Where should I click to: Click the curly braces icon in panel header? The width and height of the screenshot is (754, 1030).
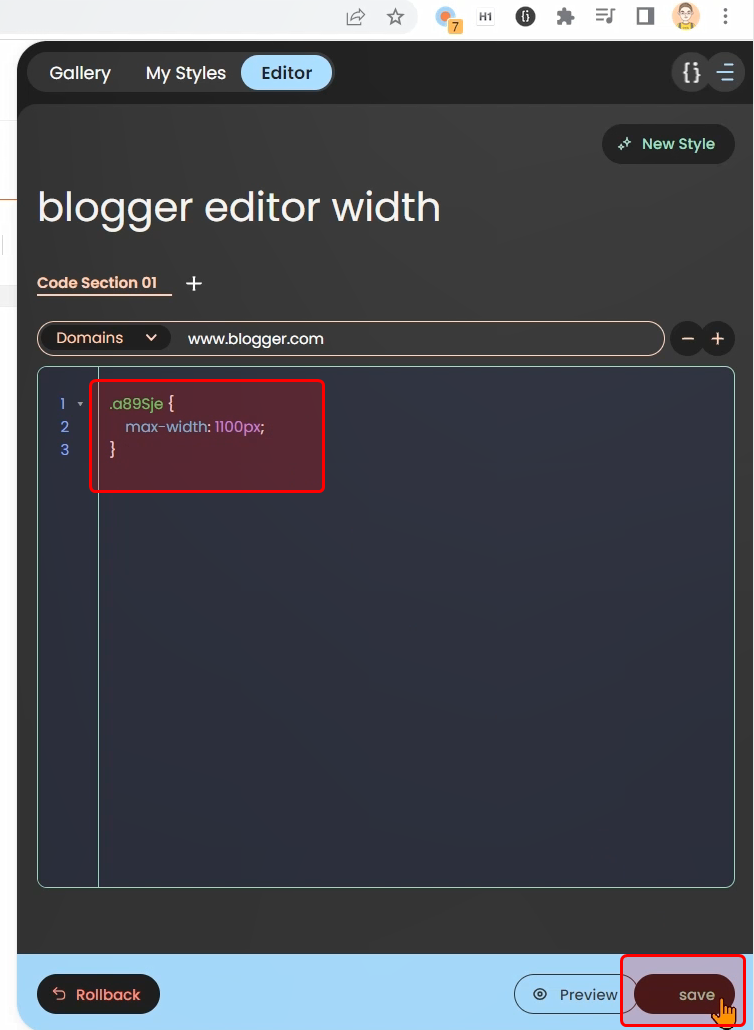pos(691,73)
